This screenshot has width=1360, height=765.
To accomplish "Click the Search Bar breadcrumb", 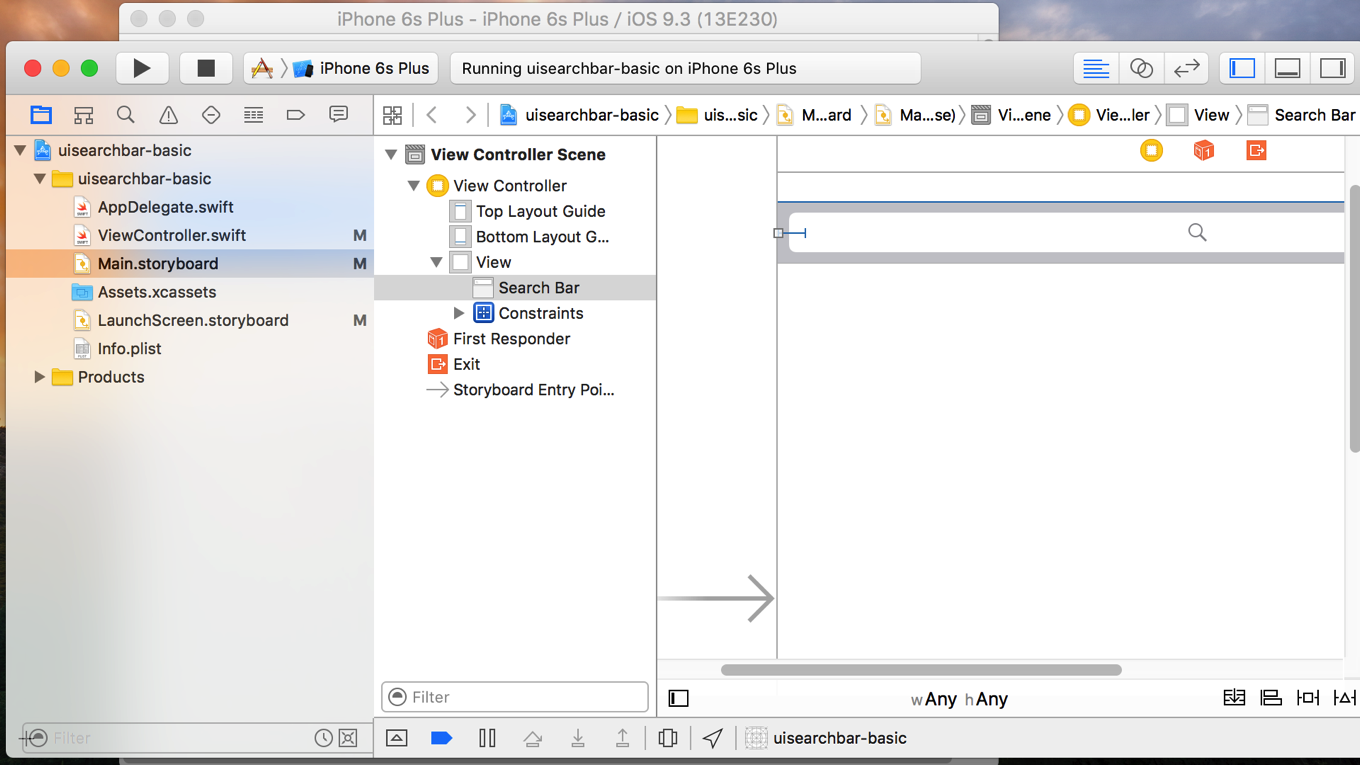I will [1302, 115].
